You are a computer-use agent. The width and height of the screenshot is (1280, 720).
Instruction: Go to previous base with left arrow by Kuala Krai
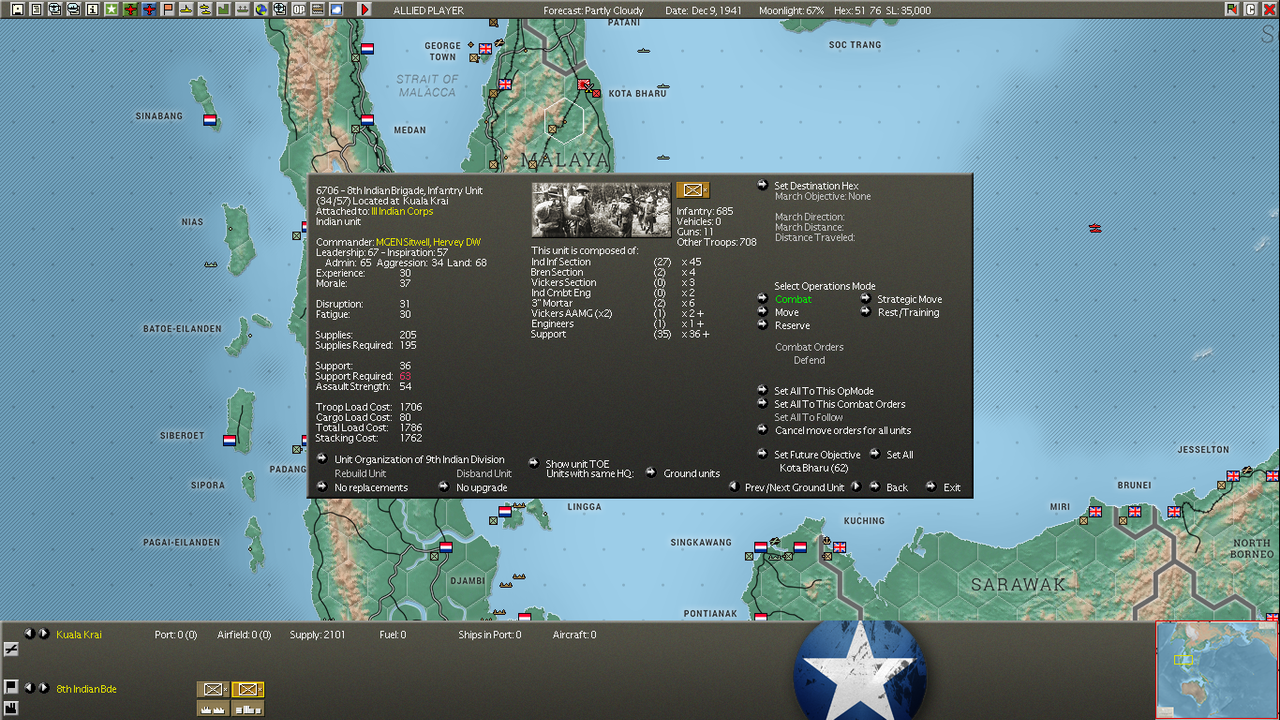tap(29, 634)
